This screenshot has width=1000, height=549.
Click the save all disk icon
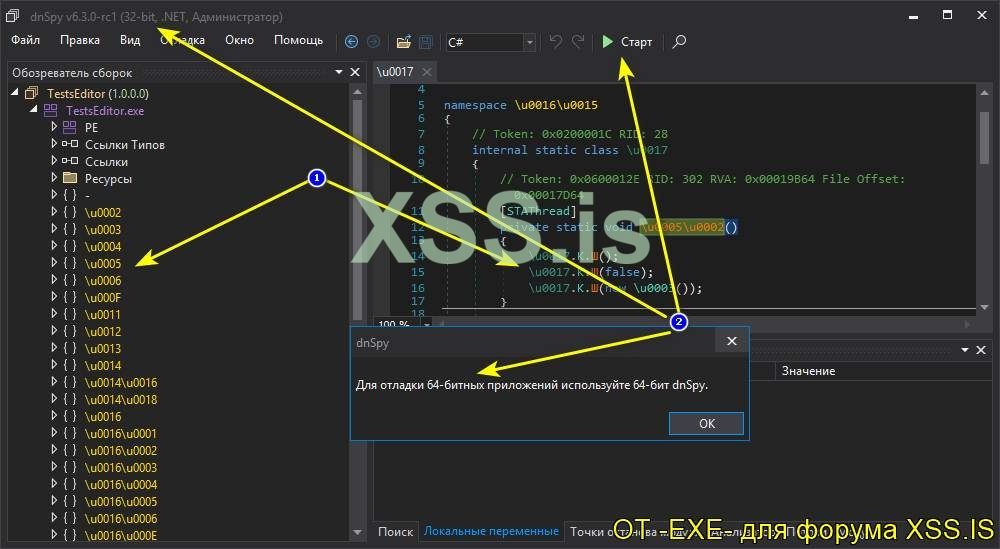(425, 42)
